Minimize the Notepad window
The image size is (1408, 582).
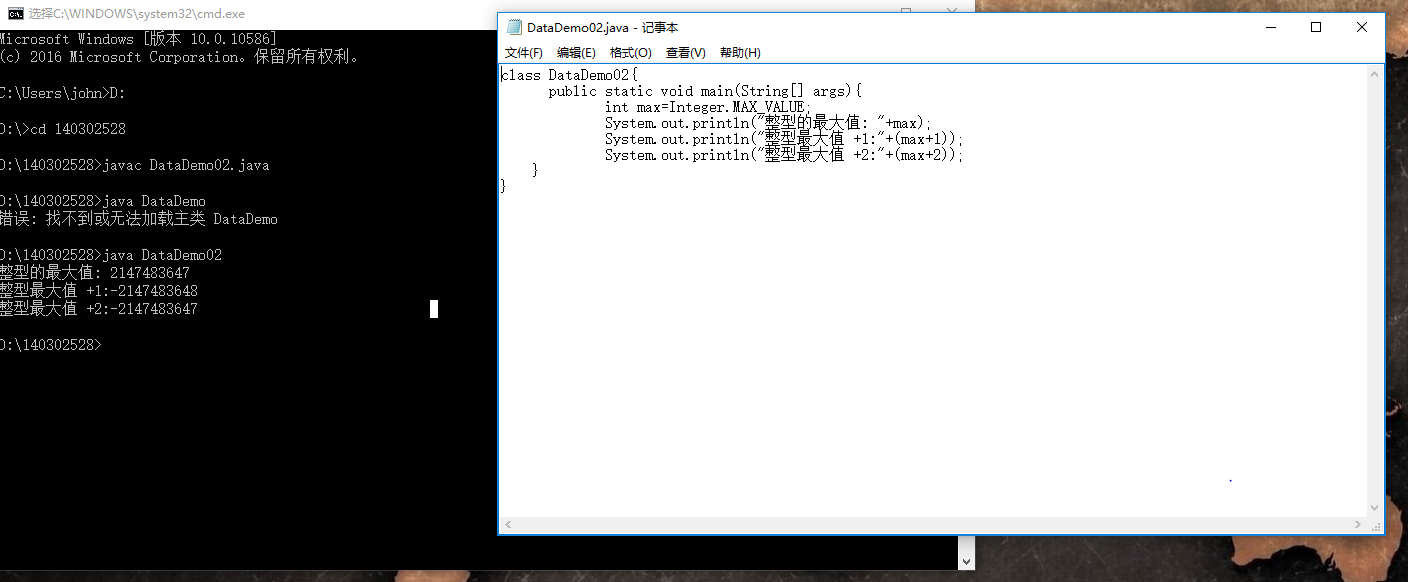click(x=1270, y=28)
